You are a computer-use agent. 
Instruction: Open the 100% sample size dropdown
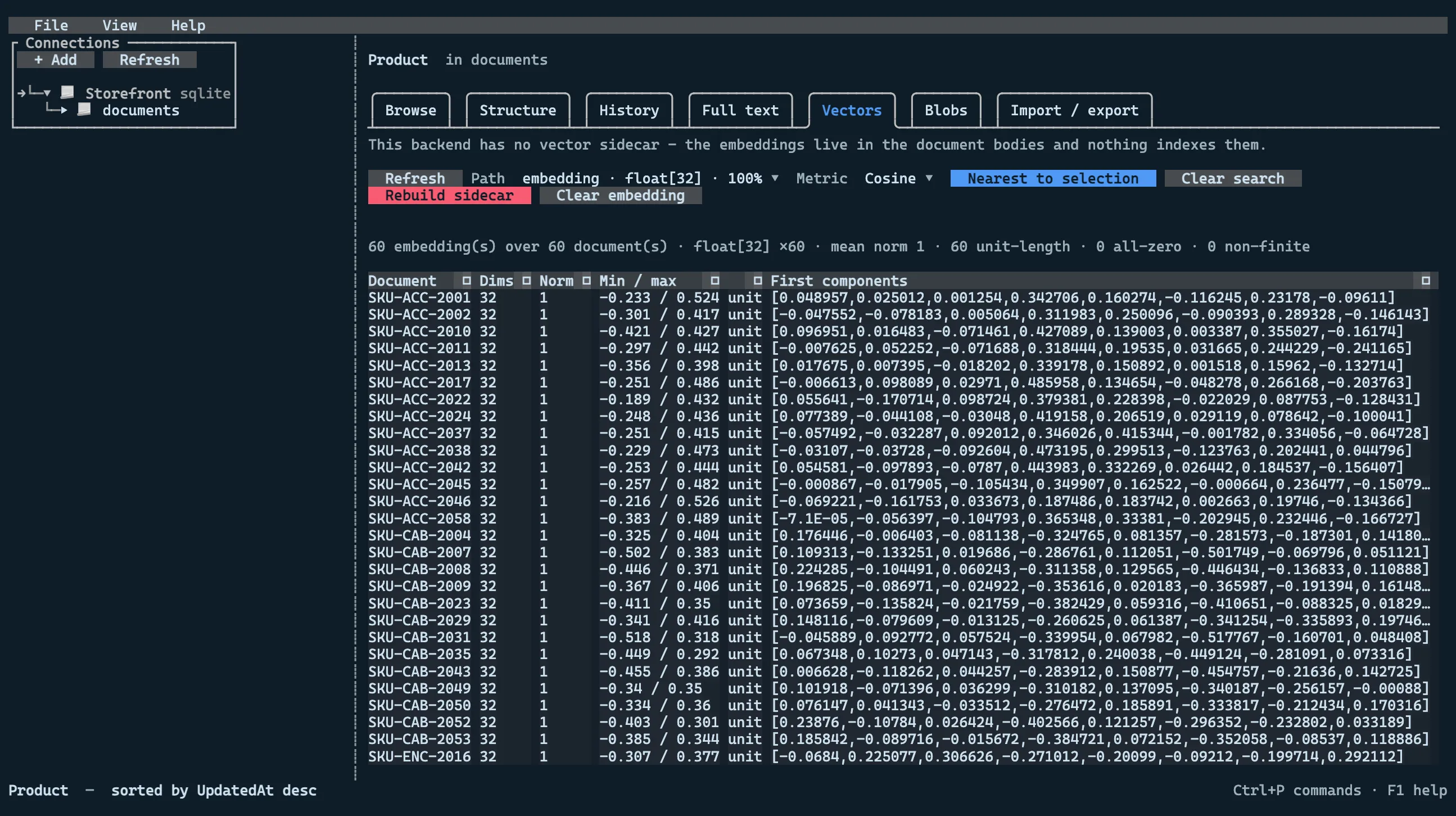point(775,178)
